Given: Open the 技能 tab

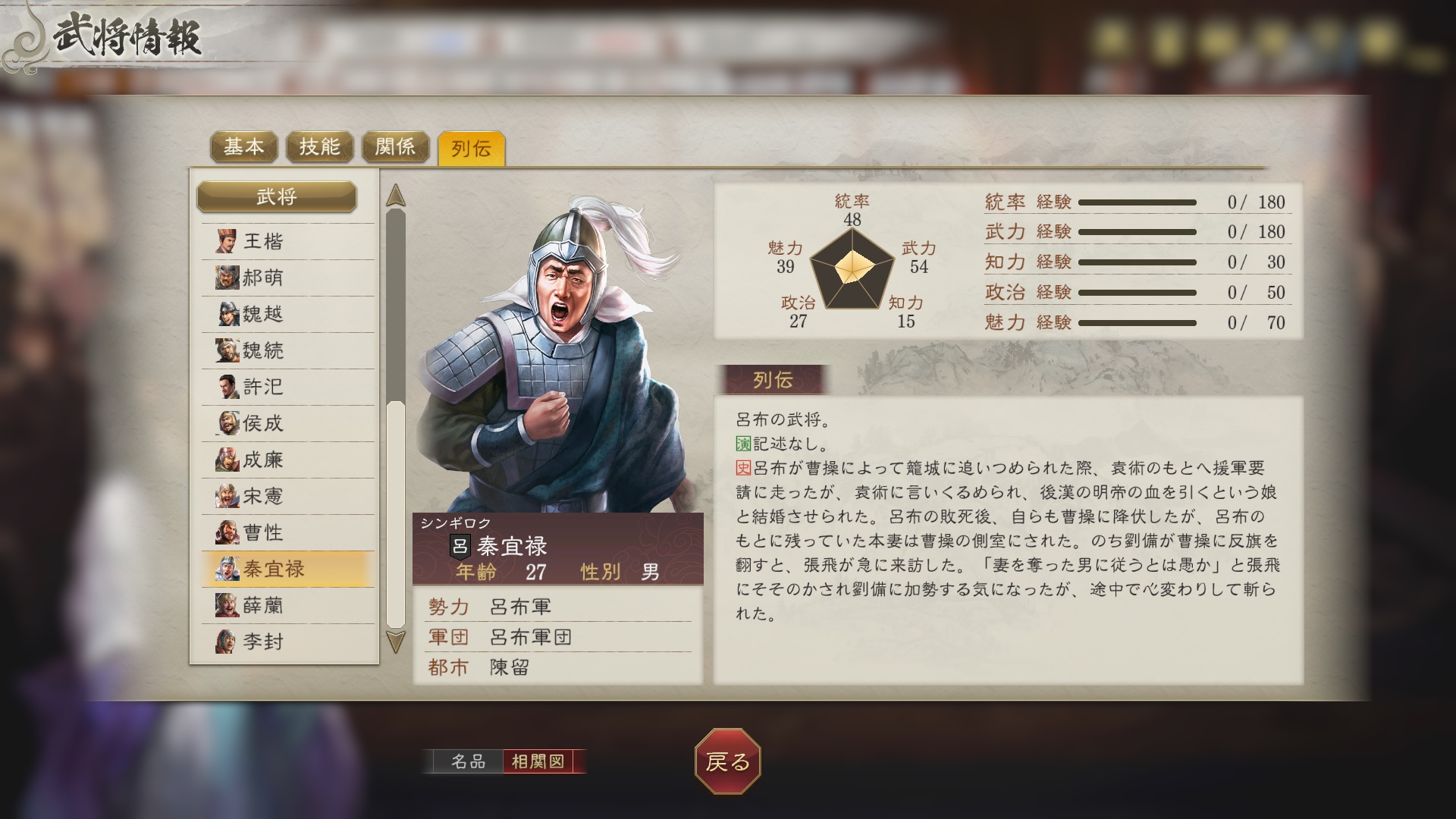Looking at the screenshot, I should point(320,146).
